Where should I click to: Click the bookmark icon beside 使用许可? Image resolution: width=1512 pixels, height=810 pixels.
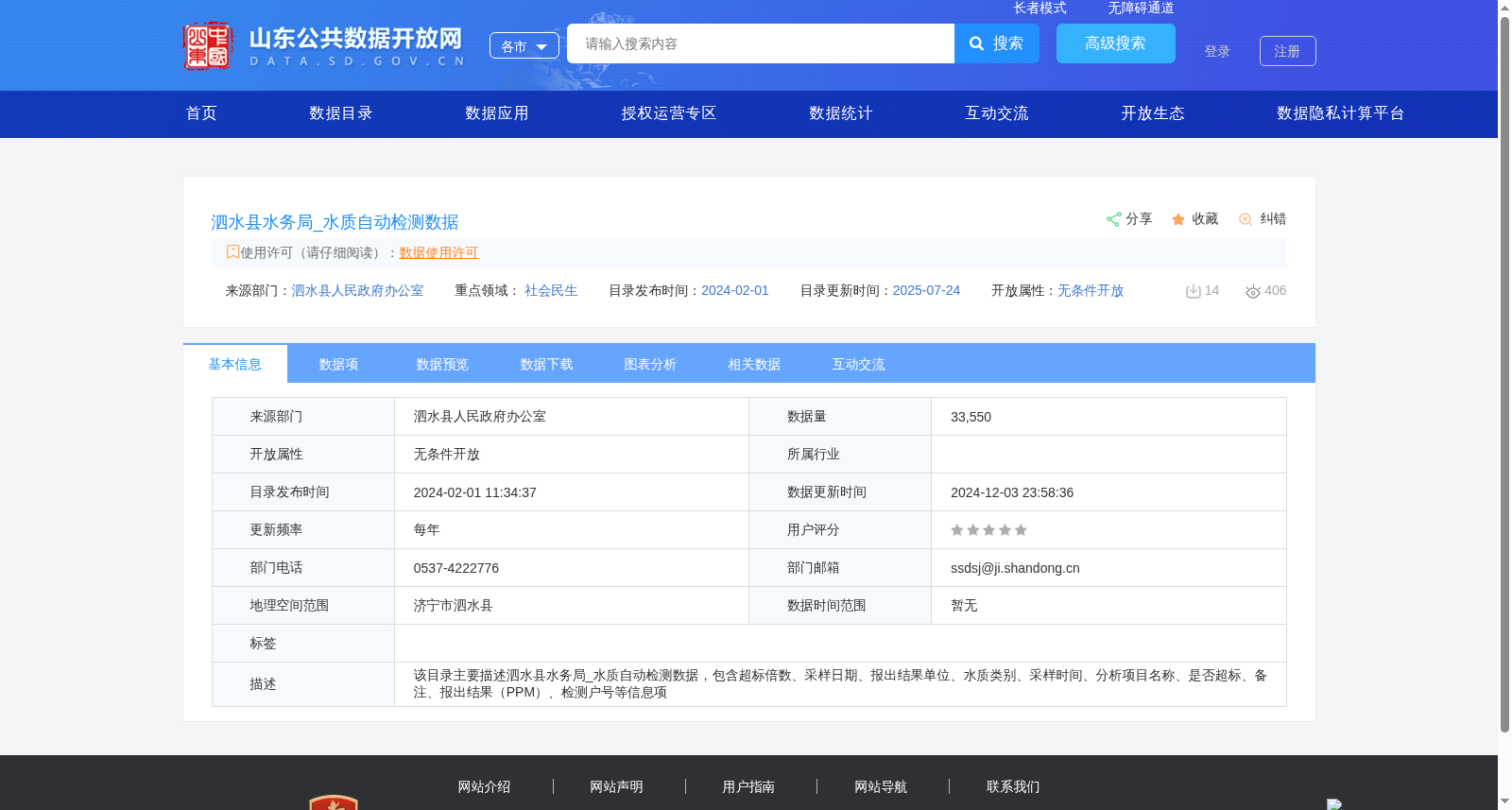tap(232, 251)
